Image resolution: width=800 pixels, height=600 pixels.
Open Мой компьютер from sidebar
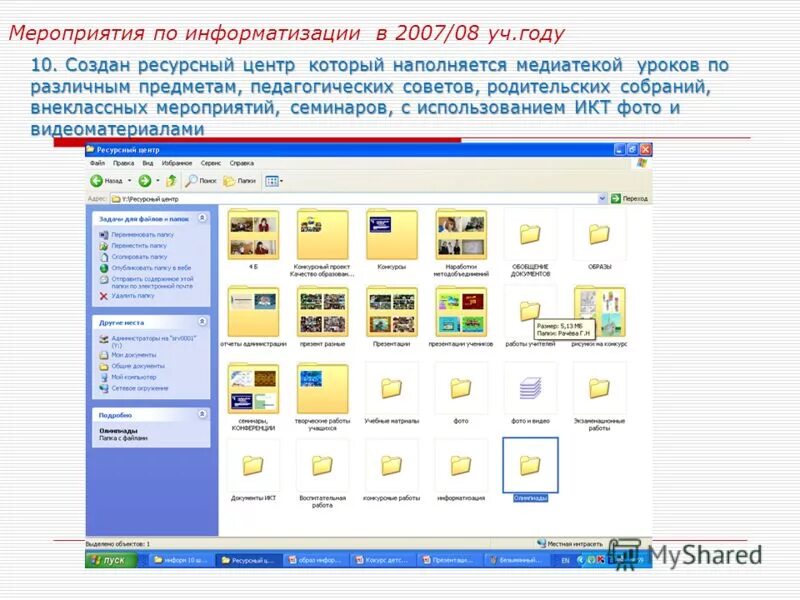(x=134, y=377)
